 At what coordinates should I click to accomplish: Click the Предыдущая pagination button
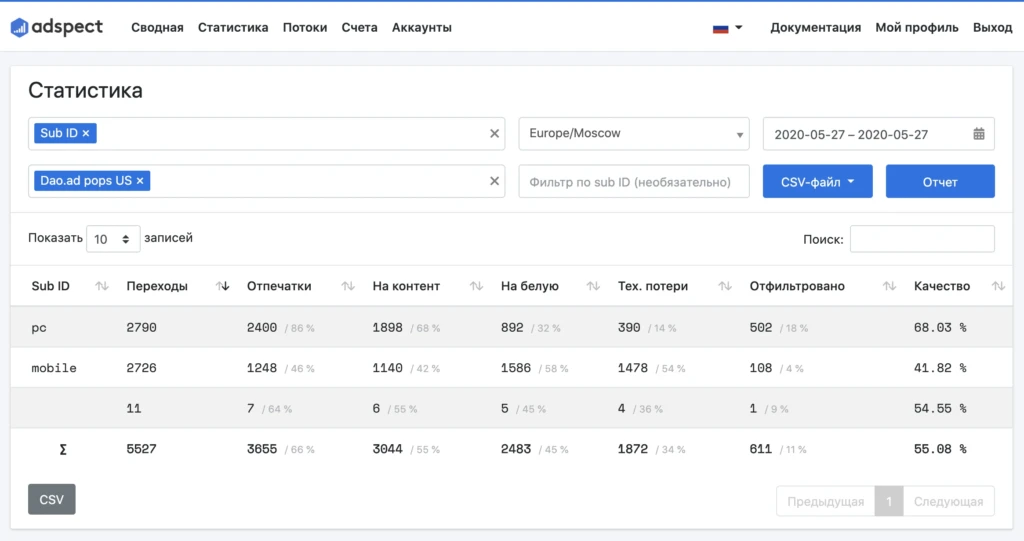825,501
